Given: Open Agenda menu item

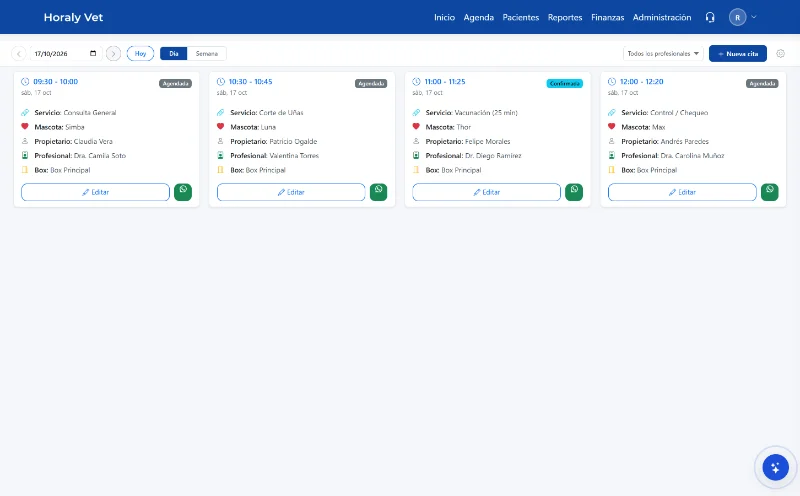Looking at the screenshot, I should [479, 17].
